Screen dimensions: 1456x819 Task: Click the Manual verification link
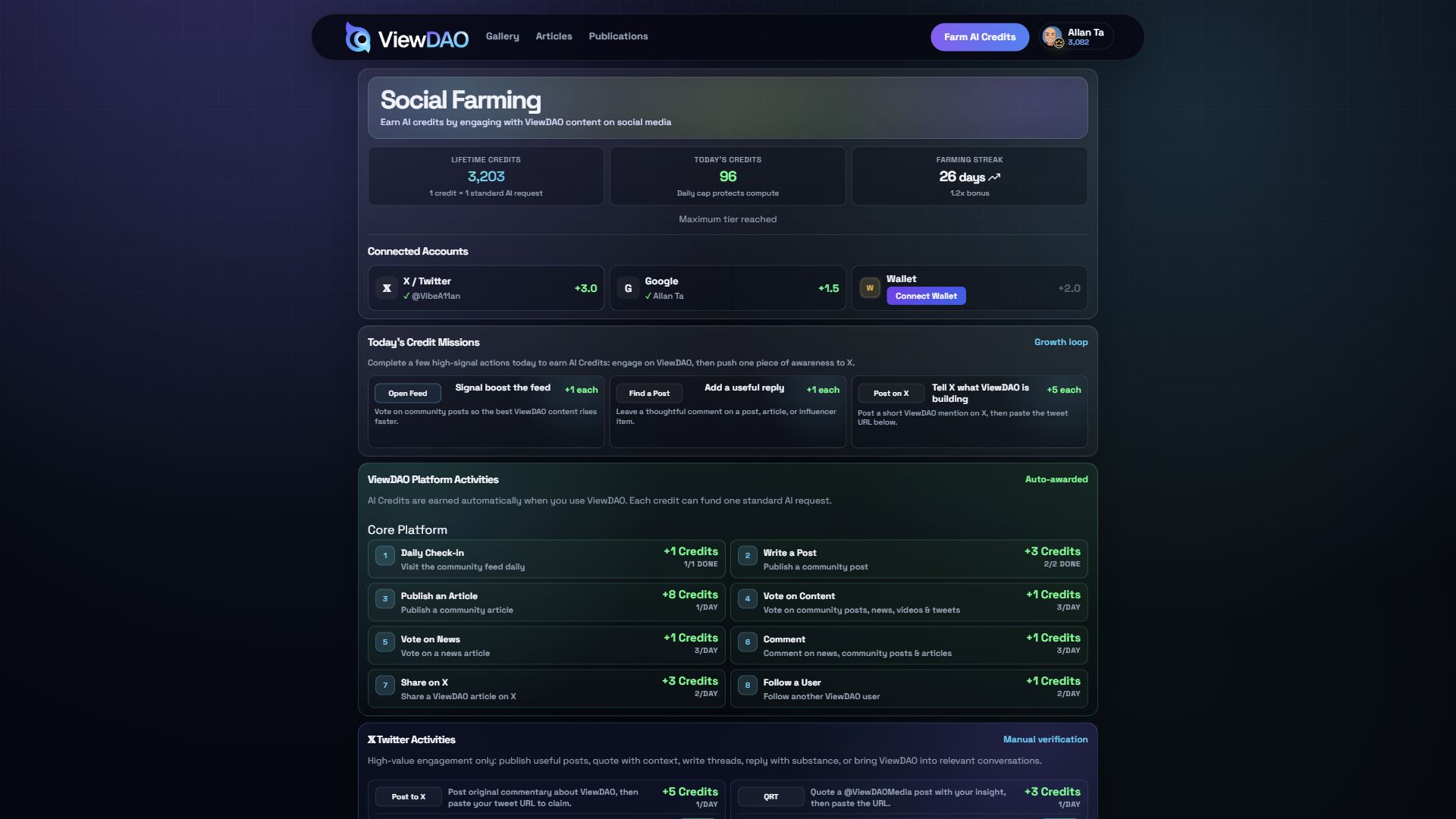[x=1045, y=739]
